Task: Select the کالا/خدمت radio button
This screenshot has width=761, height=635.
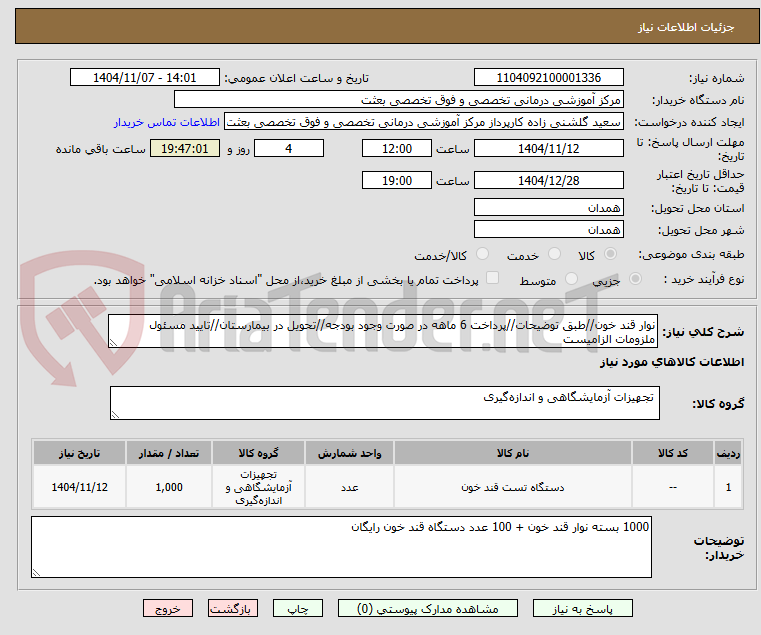Action: [x=482, y=254]
